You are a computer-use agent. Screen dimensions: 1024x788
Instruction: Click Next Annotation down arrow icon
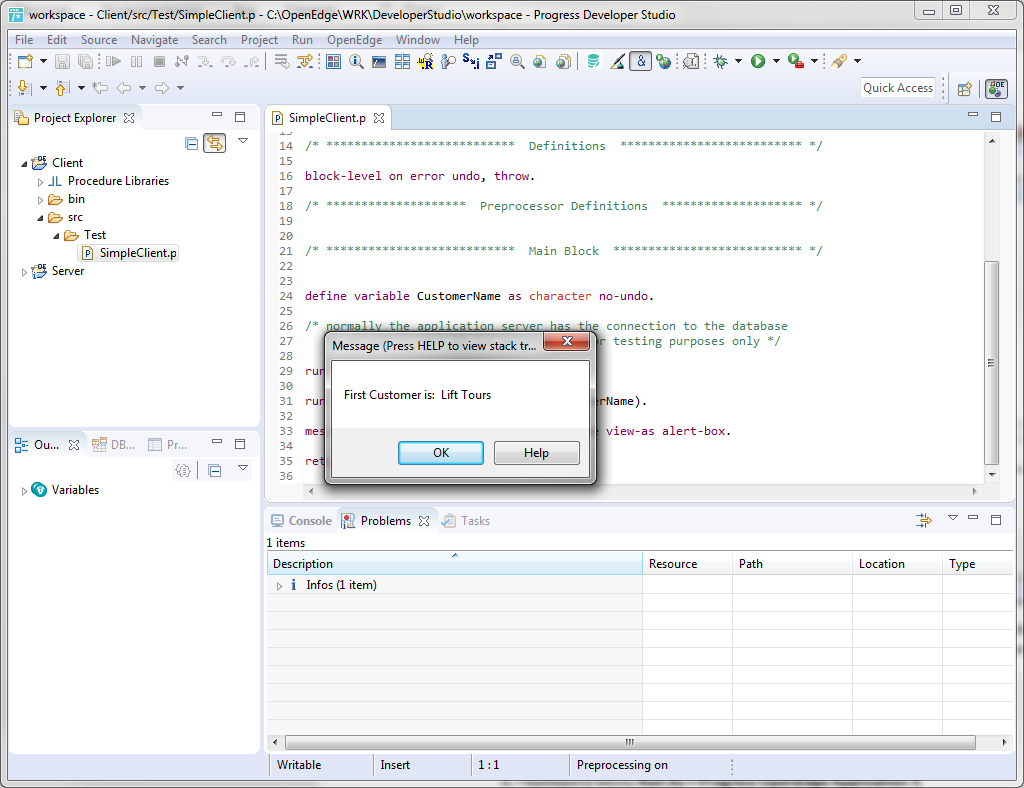[25, 87]
